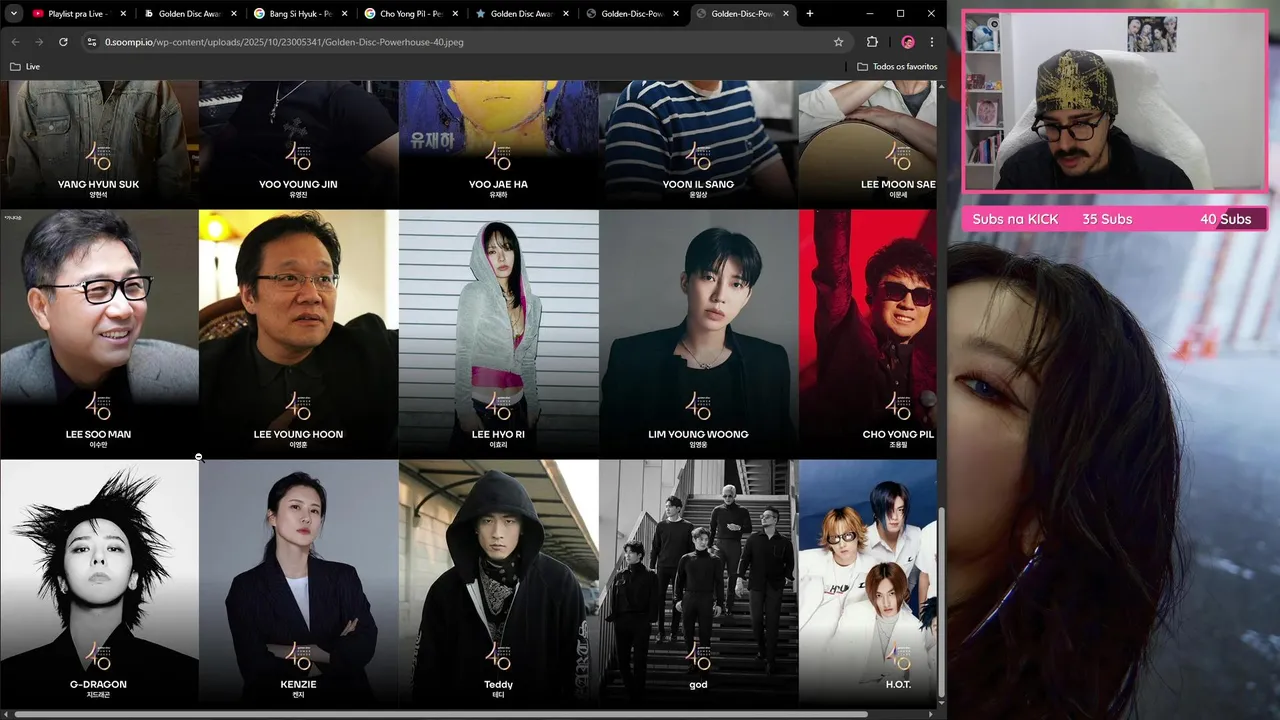Click the horizontal scrollbar at page bottom
Image resolution: width=1280 pixels, height=720 pixels.
coord(441,714)
